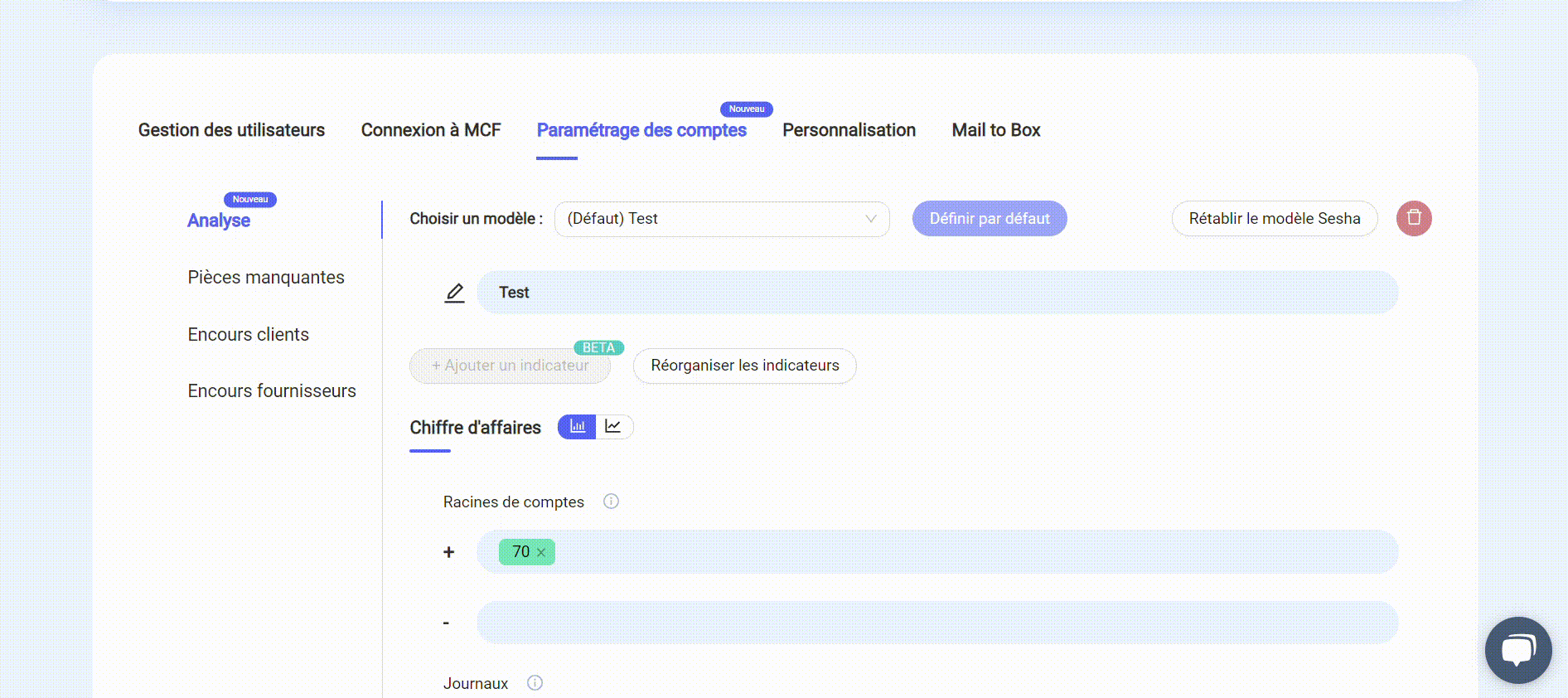Switch to Connexion à MCF tab
Viewport: 1568px width, 698px height.
pos(430,130)
